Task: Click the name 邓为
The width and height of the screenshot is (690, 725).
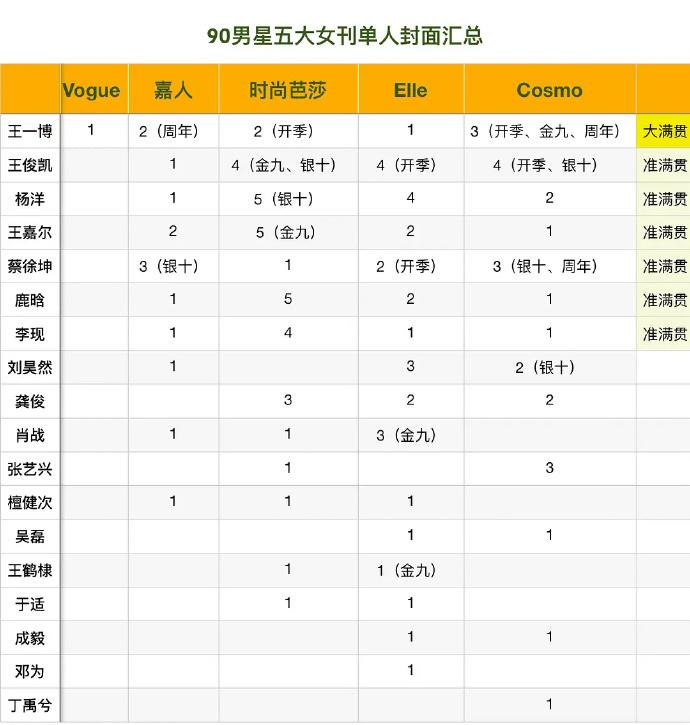Action: point(30,671)
